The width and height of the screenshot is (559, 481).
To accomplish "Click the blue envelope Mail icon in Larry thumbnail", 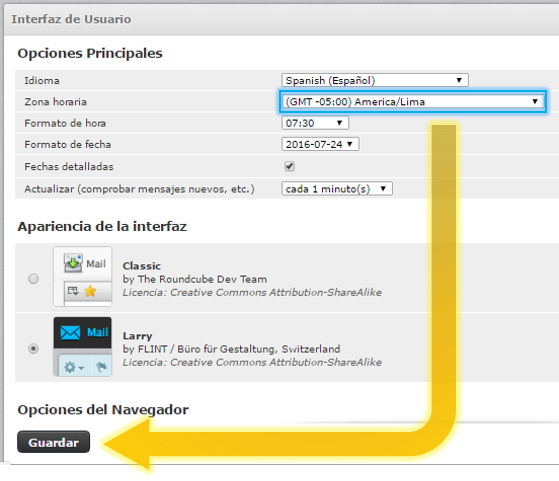I will [70, 333].
